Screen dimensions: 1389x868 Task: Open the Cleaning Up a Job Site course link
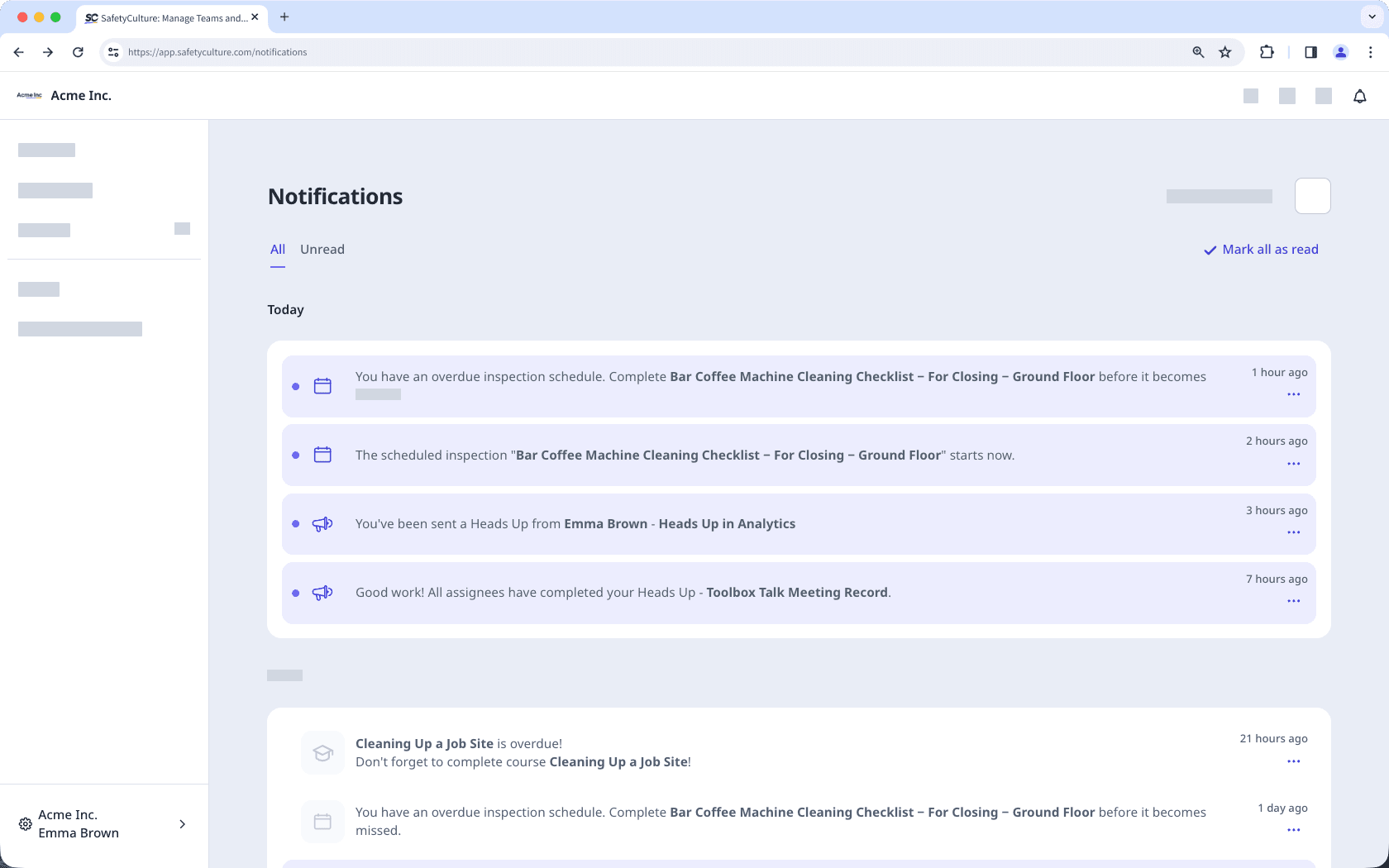(x=618, y=761)
